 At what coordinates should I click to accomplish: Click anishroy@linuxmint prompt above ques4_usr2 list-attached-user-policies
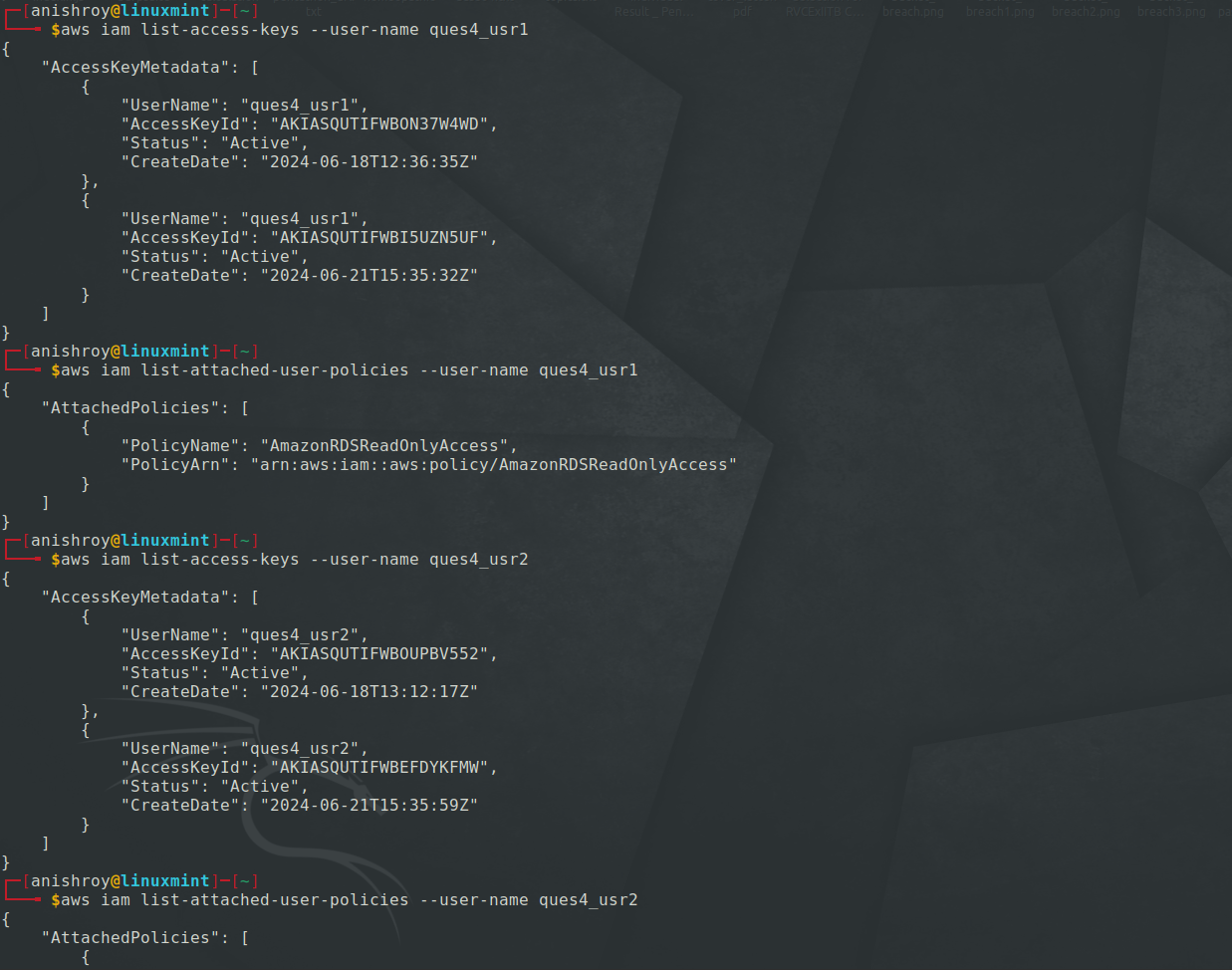pyautogui.click(x=121, y=881)
